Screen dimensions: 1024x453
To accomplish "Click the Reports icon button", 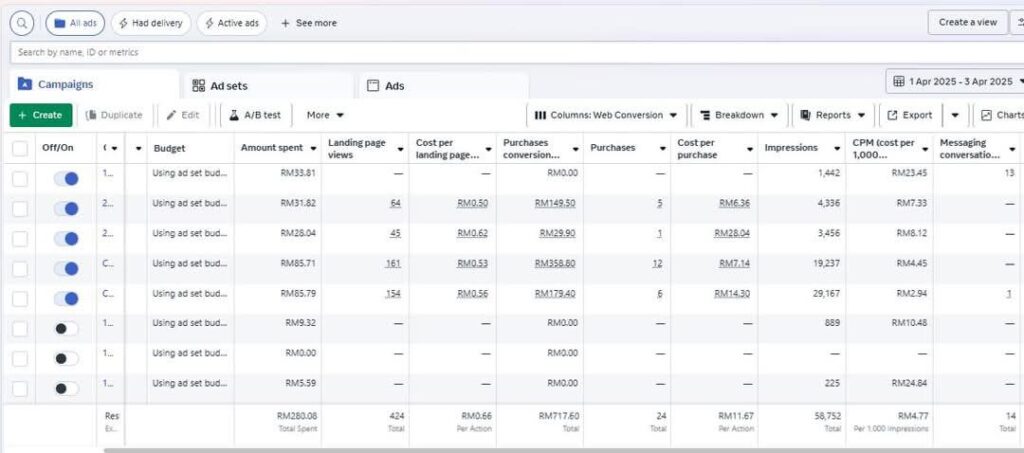I will [x=805, y=115].
